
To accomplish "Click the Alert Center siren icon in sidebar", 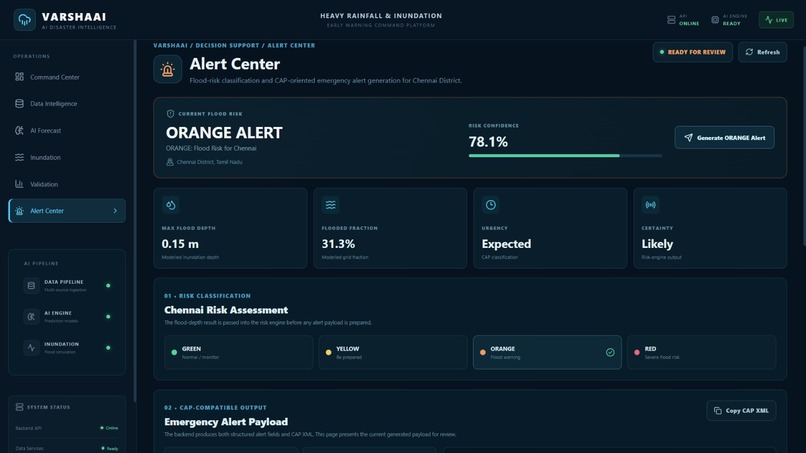I will (x=19, y=211).
